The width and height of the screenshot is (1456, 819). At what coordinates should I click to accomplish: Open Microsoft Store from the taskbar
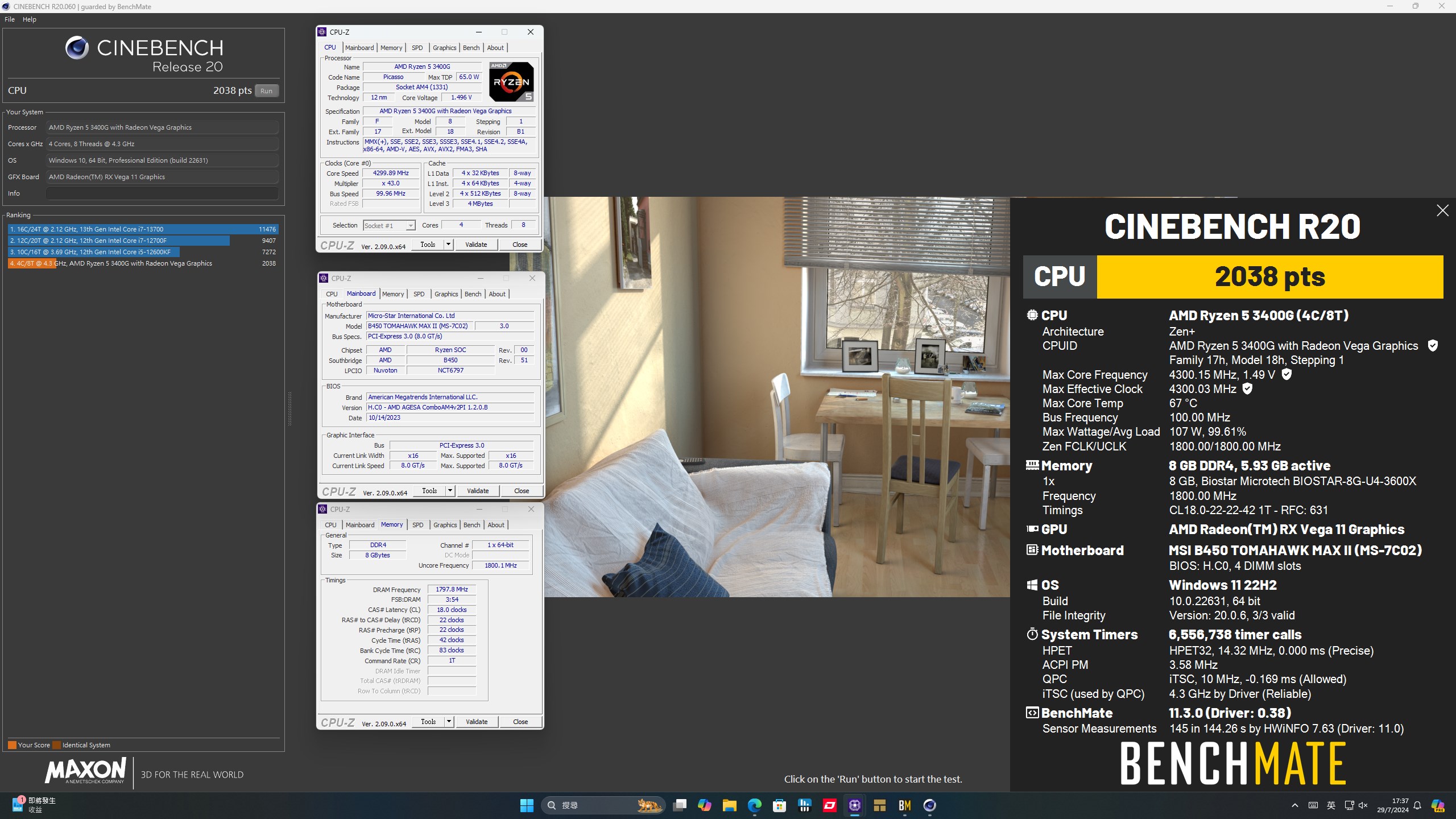pyautogui.click(x=779, y=805)
